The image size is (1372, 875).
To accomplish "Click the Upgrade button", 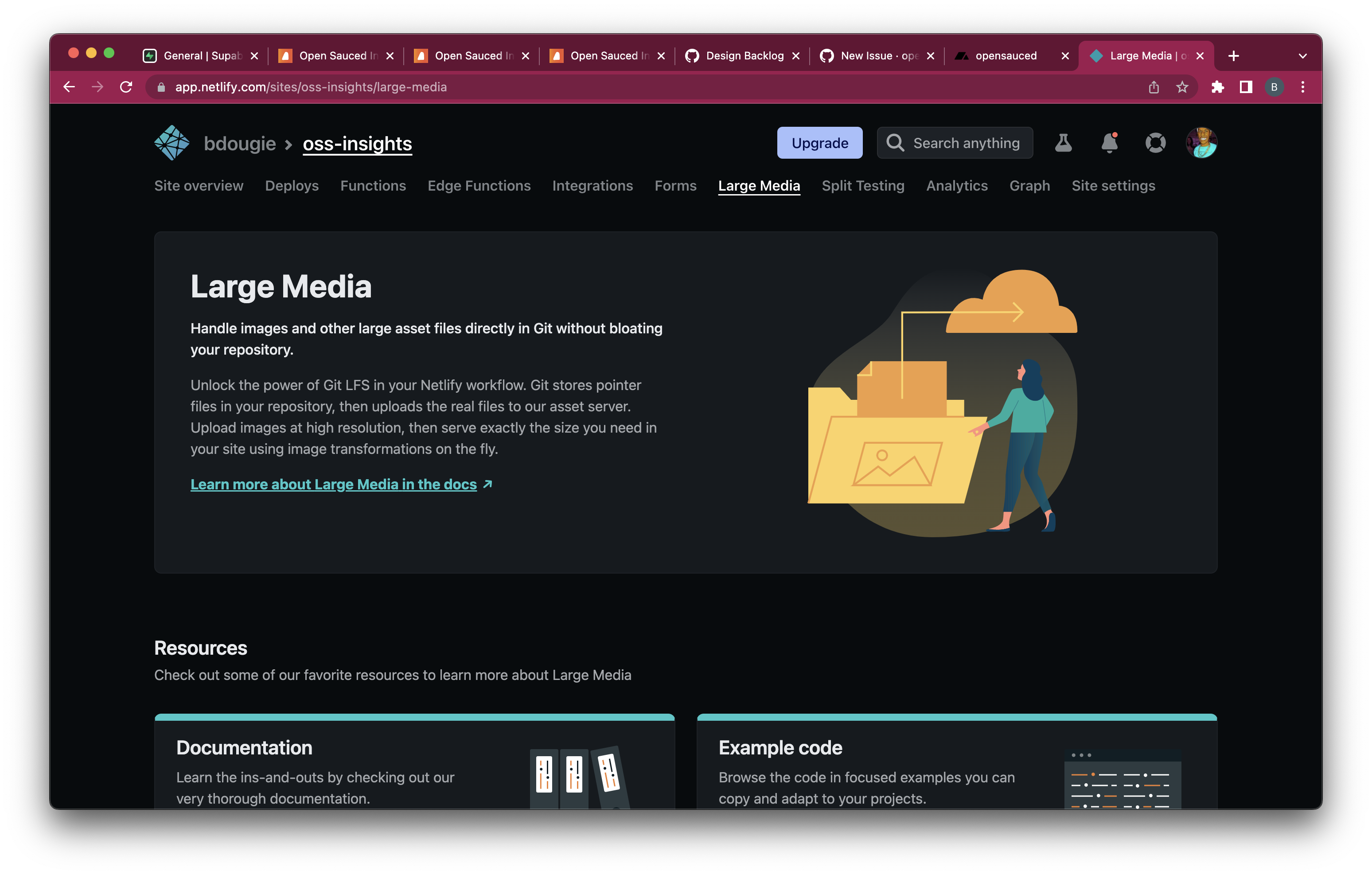I will pos(819,142).
